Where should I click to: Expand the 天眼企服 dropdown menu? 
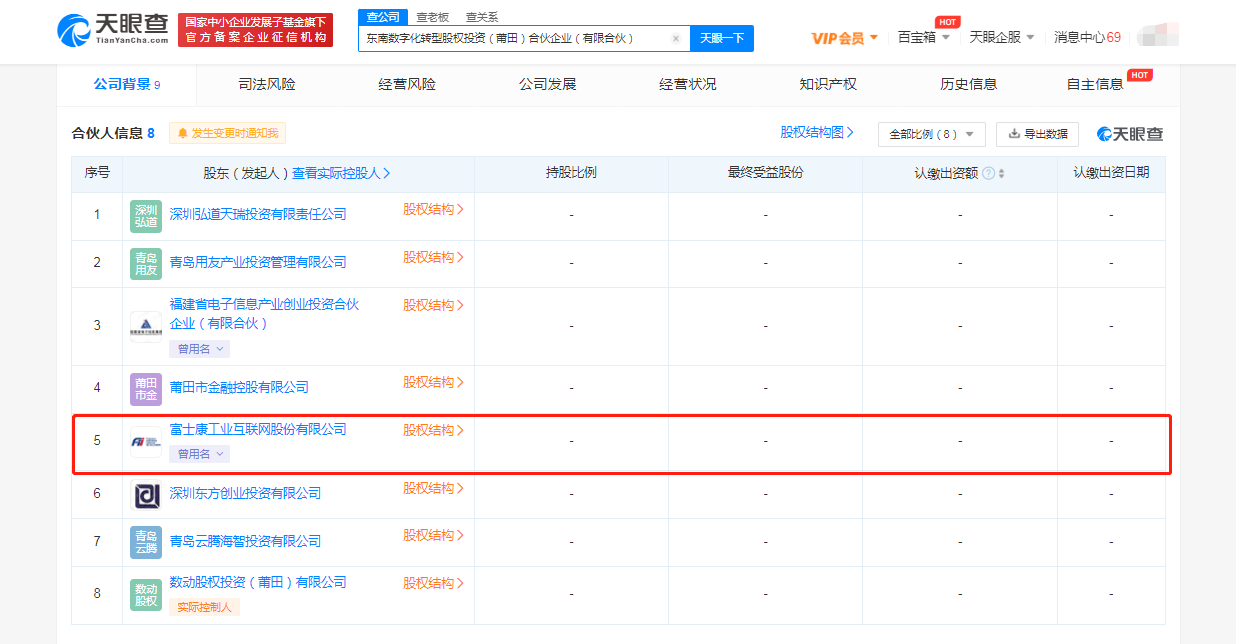pyautogui.click(x=1002, y=37)
